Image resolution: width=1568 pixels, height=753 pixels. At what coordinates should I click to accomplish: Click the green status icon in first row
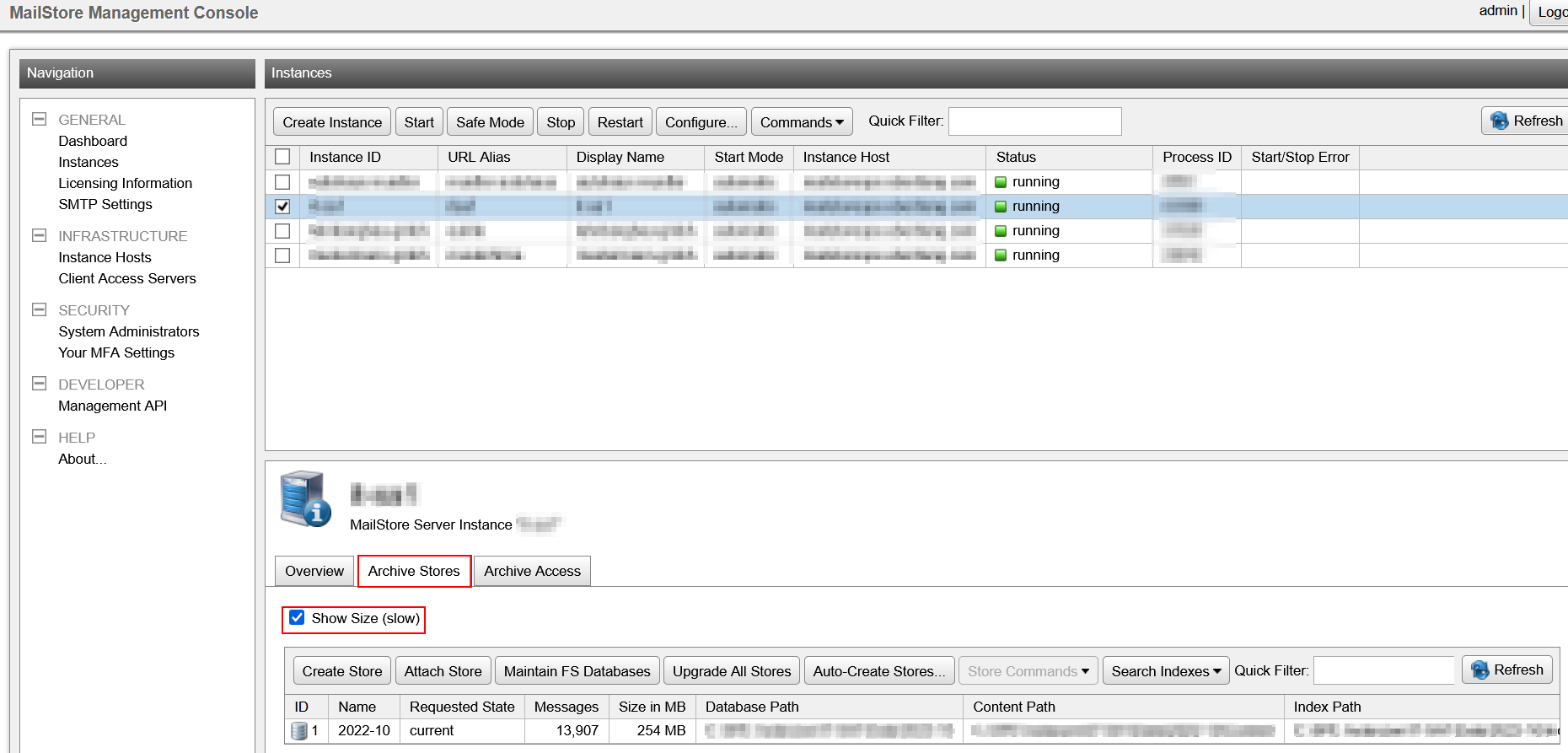pos(1001,182)
